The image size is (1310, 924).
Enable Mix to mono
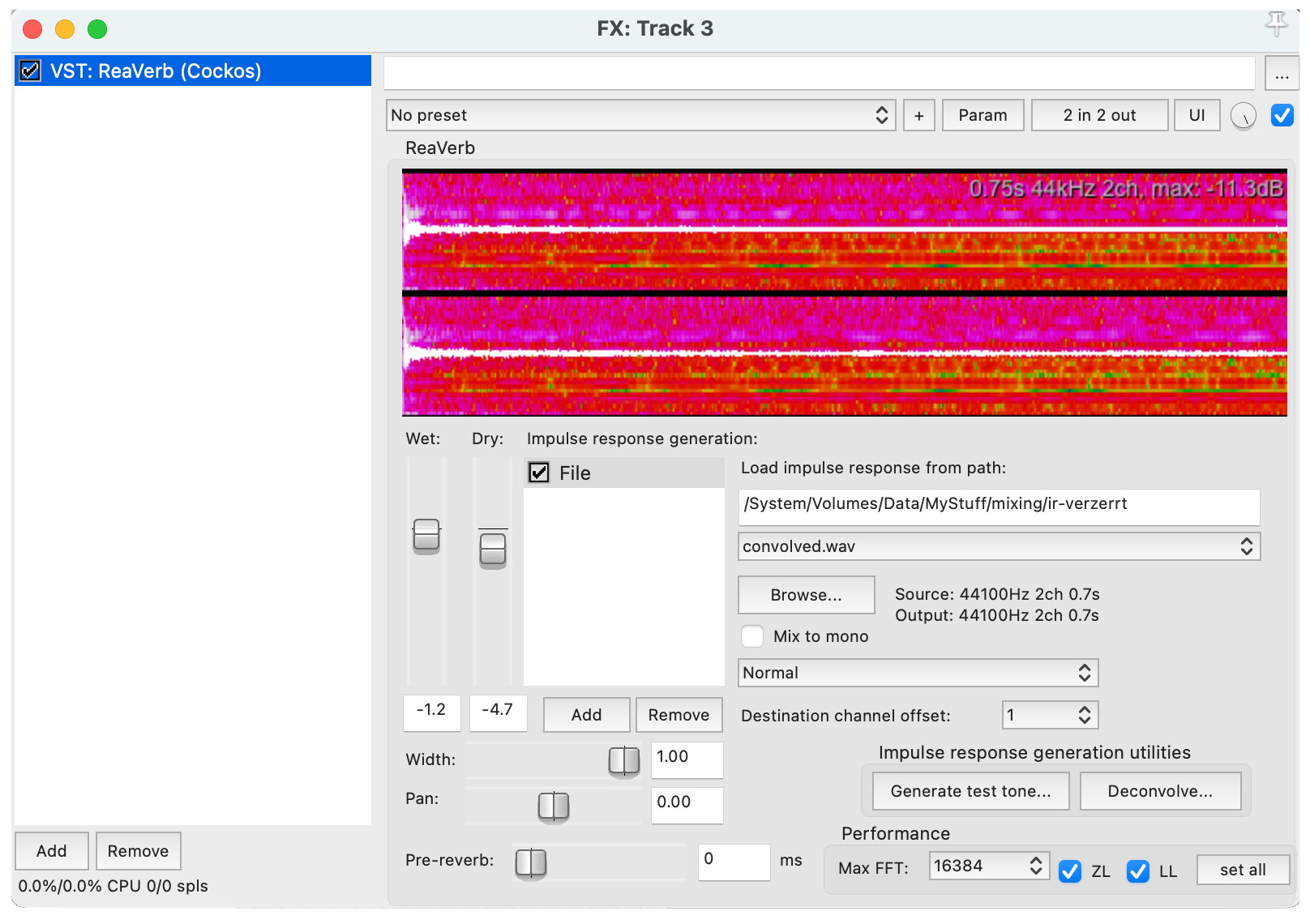click(752, 636)
